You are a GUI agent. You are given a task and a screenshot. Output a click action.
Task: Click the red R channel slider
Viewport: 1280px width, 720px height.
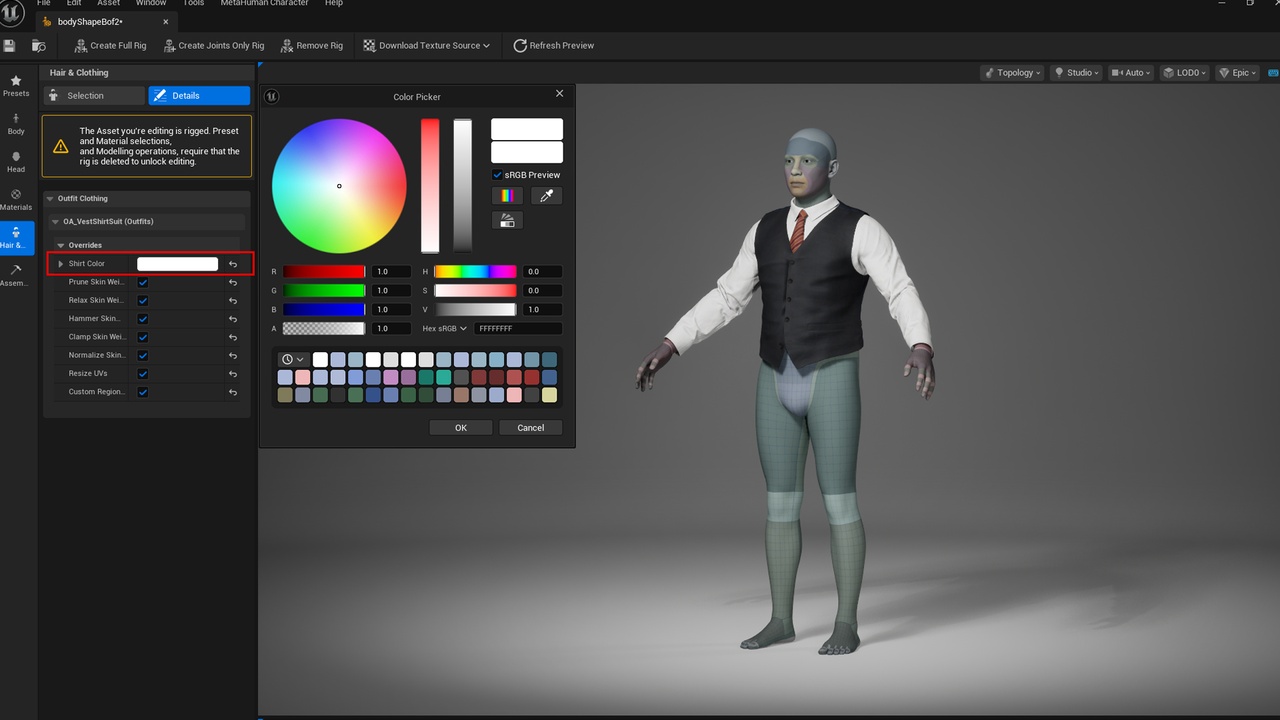click(x=323, y=272)
